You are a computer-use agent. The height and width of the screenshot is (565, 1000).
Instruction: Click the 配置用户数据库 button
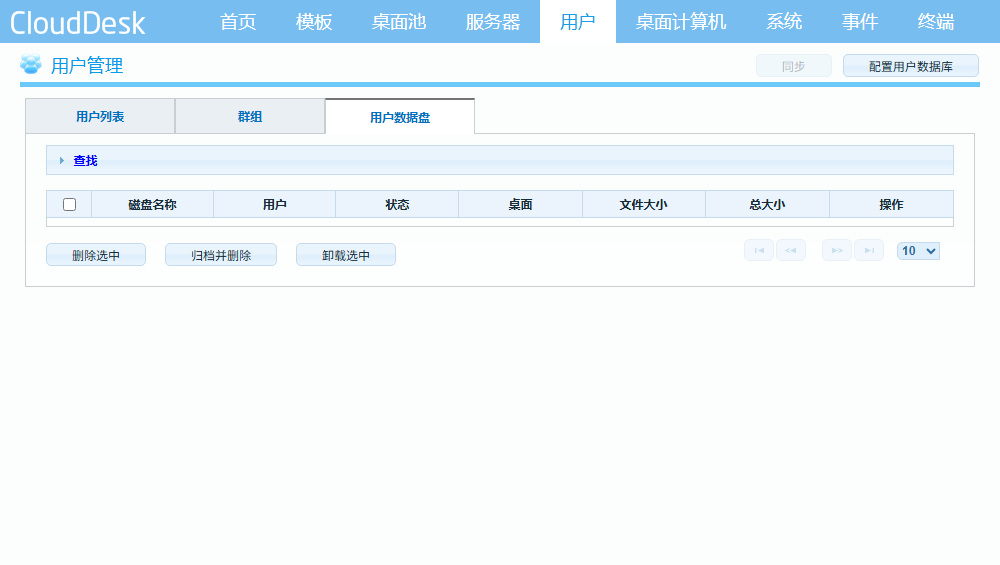tap(911, 66)
